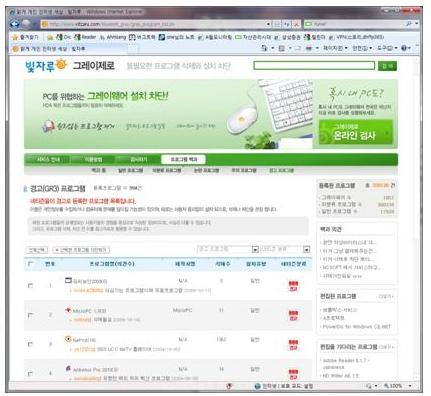Click the page vertical scrollbar
431x396 pixels.
(x=416, y=217)
